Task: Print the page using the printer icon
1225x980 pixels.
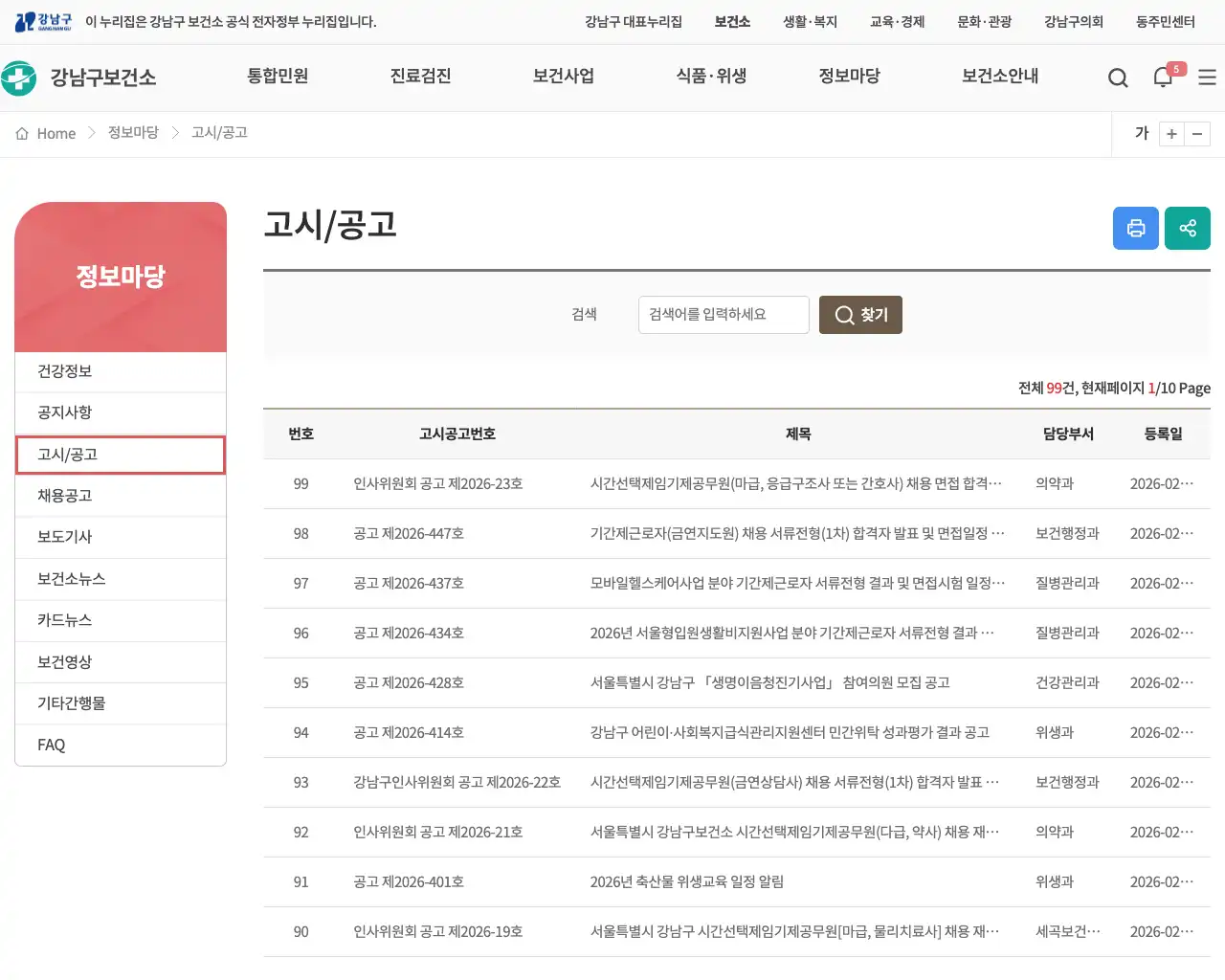Action: click(x=1136, y=228)
